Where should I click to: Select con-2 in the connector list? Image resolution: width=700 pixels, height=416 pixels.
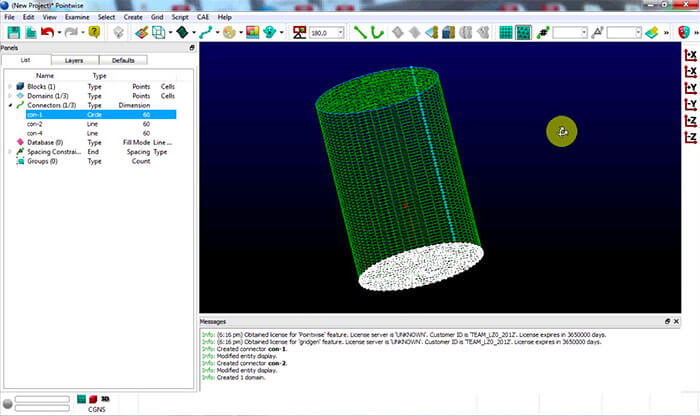click(x=35, y=123)
